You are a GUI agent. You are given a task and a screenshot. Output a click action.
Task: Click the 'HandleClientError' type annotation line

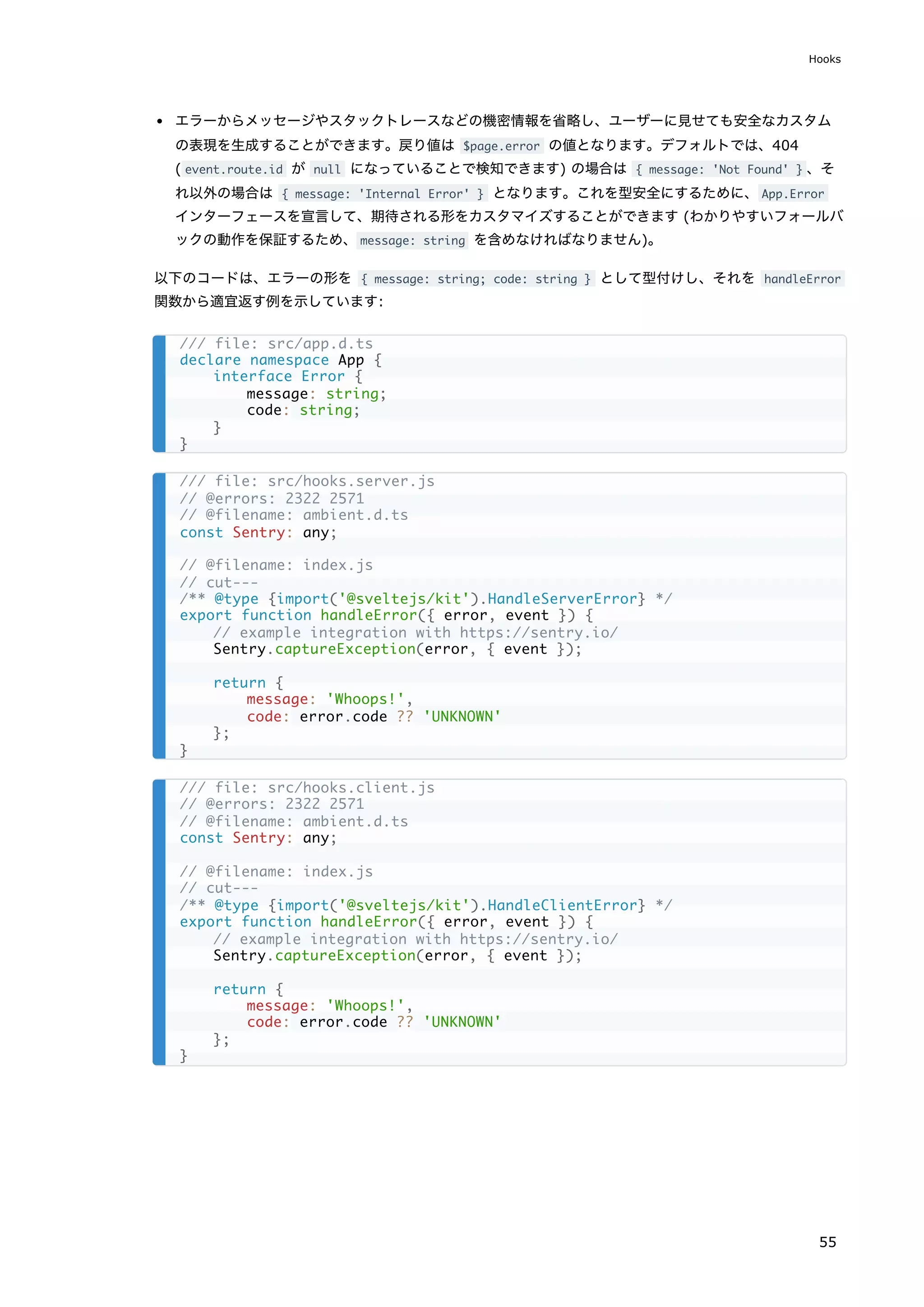426,905
